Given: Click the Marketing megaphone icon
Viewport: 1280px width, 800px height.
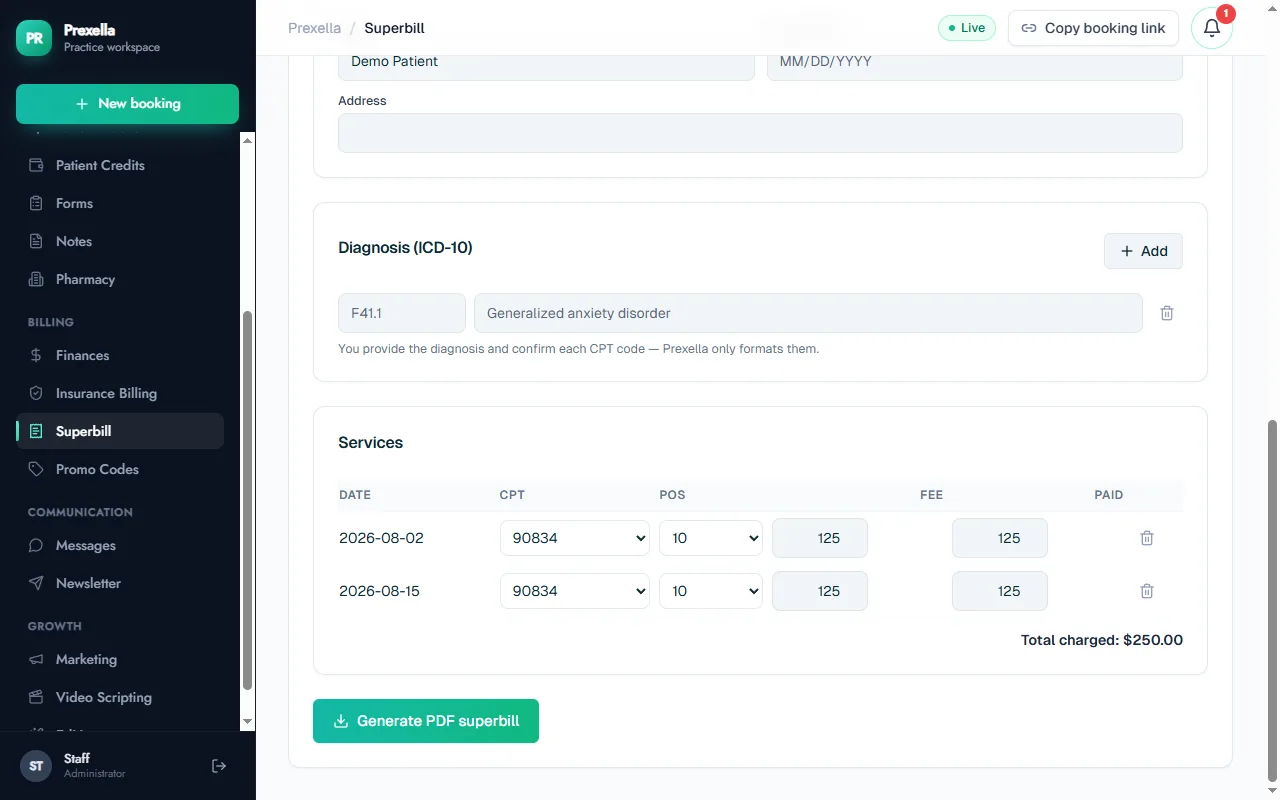Looking at the screenshot, I should pyautogui.click(x=36, y=659).
